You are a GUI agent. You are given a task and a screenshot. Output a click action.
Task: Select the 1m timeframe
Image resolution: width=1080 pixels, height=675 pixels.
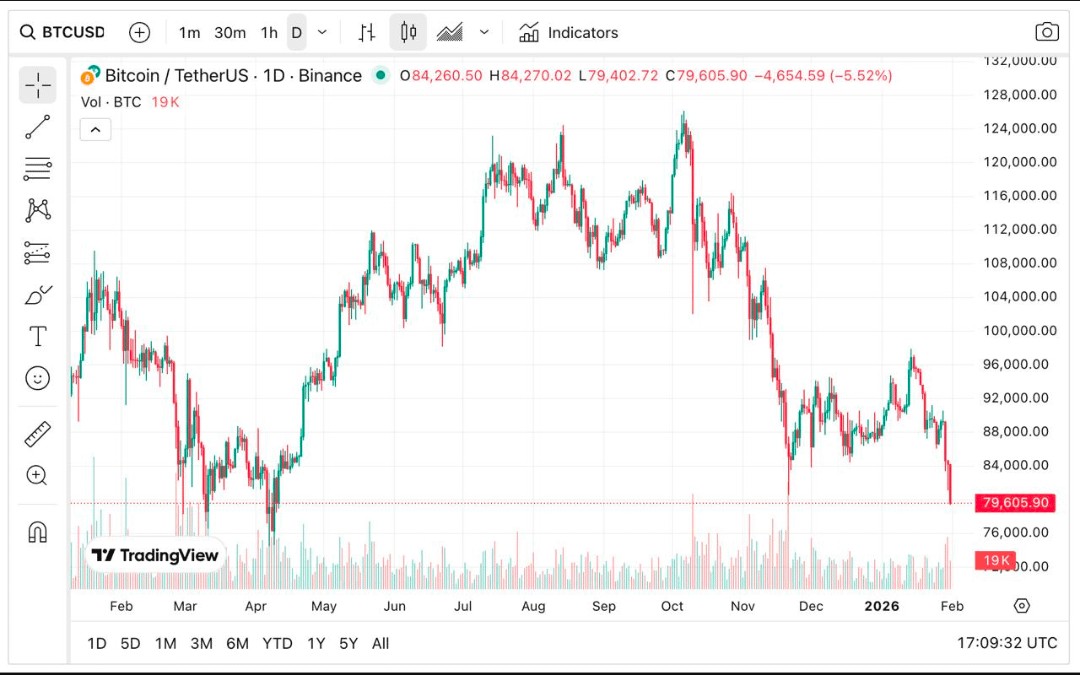[x=189, y=32]
